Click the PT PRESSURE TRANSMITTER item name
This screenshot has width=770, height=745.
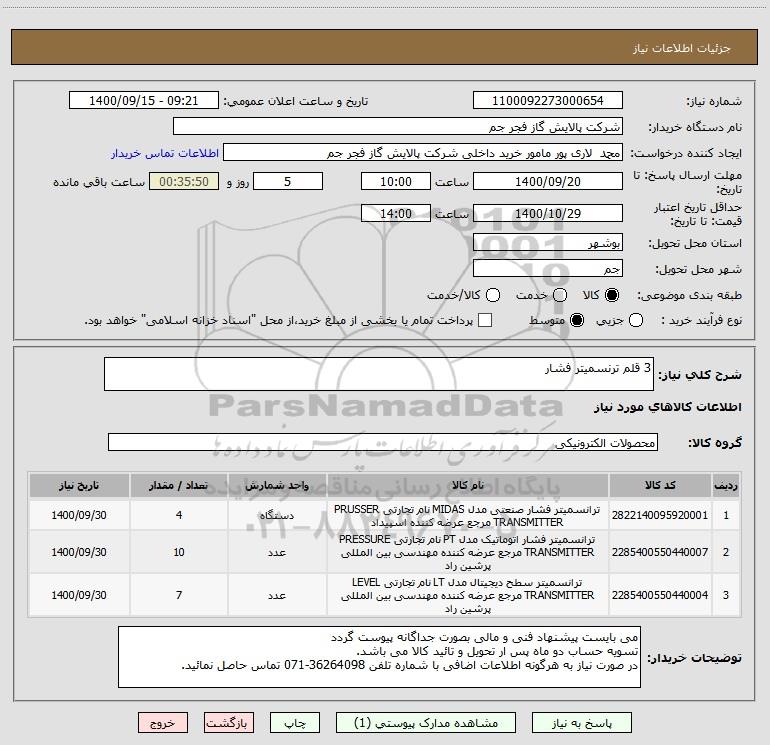467,552
